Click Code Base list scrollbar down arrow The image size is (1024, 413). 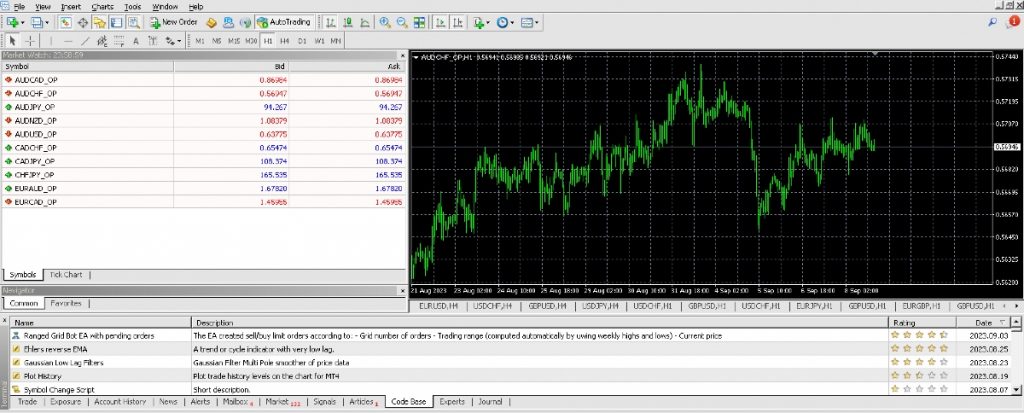[x=1016, y=390]
